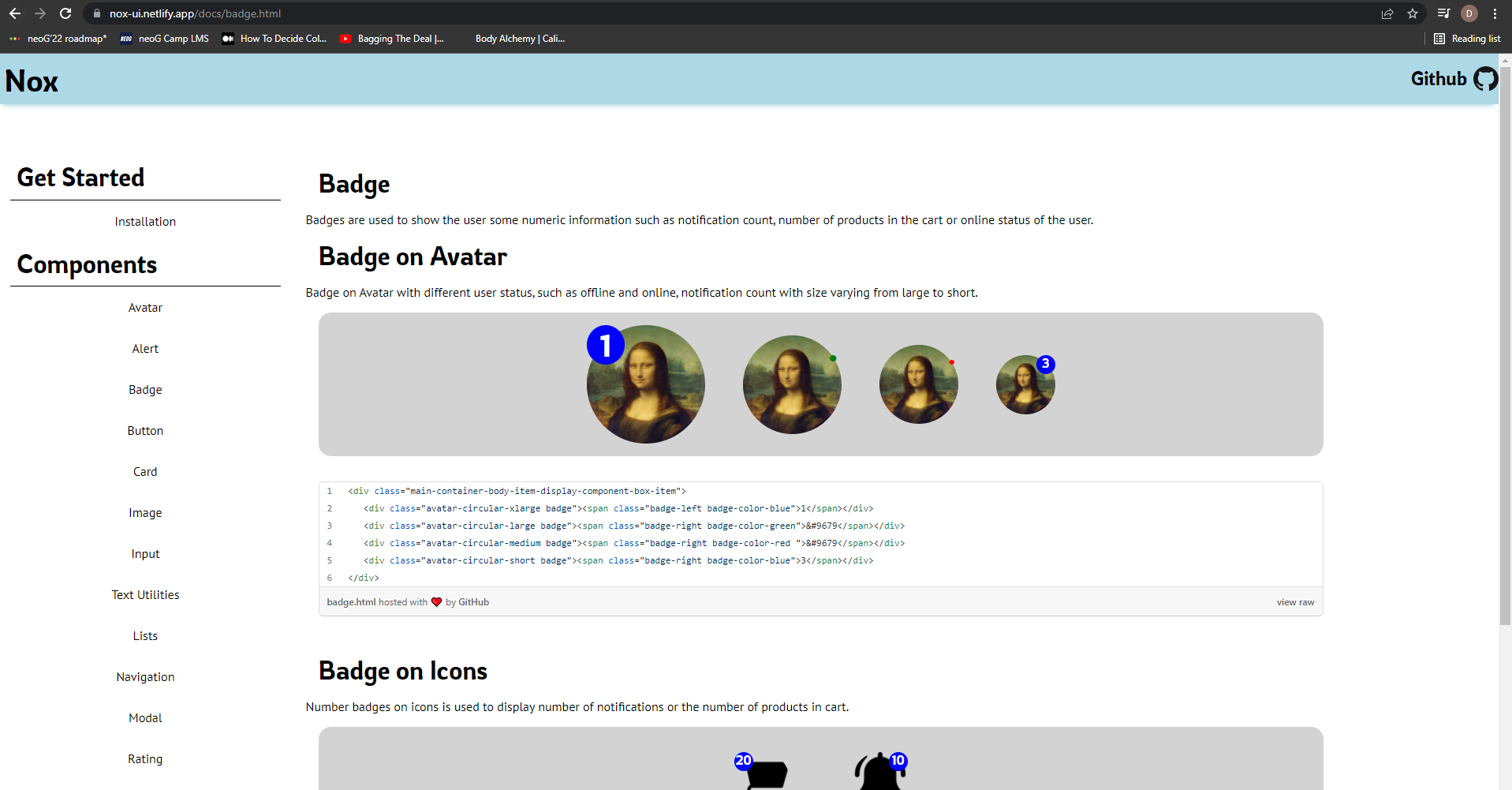Click the site lock icon in address bar
1512x790 pixels.
click(x=97, y=13)
